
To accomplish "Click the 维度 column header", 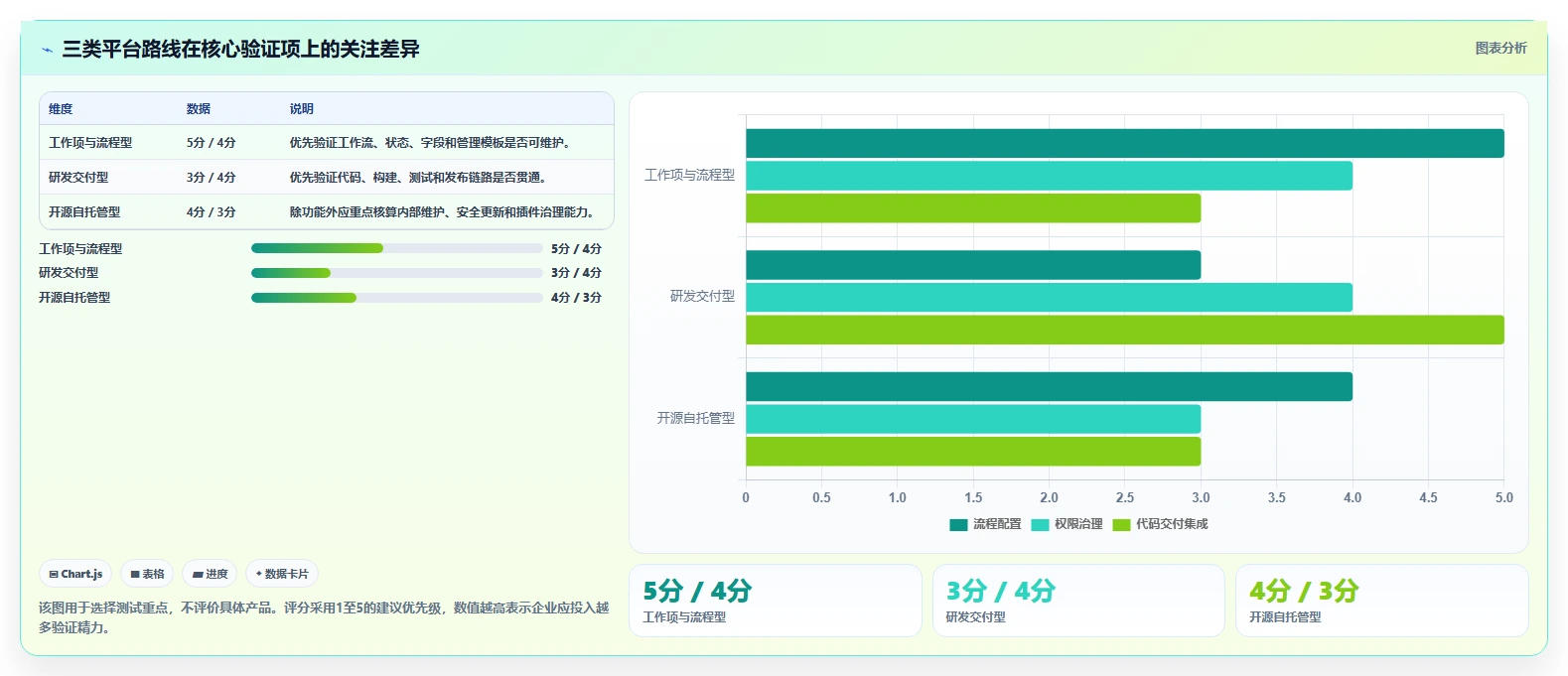I will (61, 109).
